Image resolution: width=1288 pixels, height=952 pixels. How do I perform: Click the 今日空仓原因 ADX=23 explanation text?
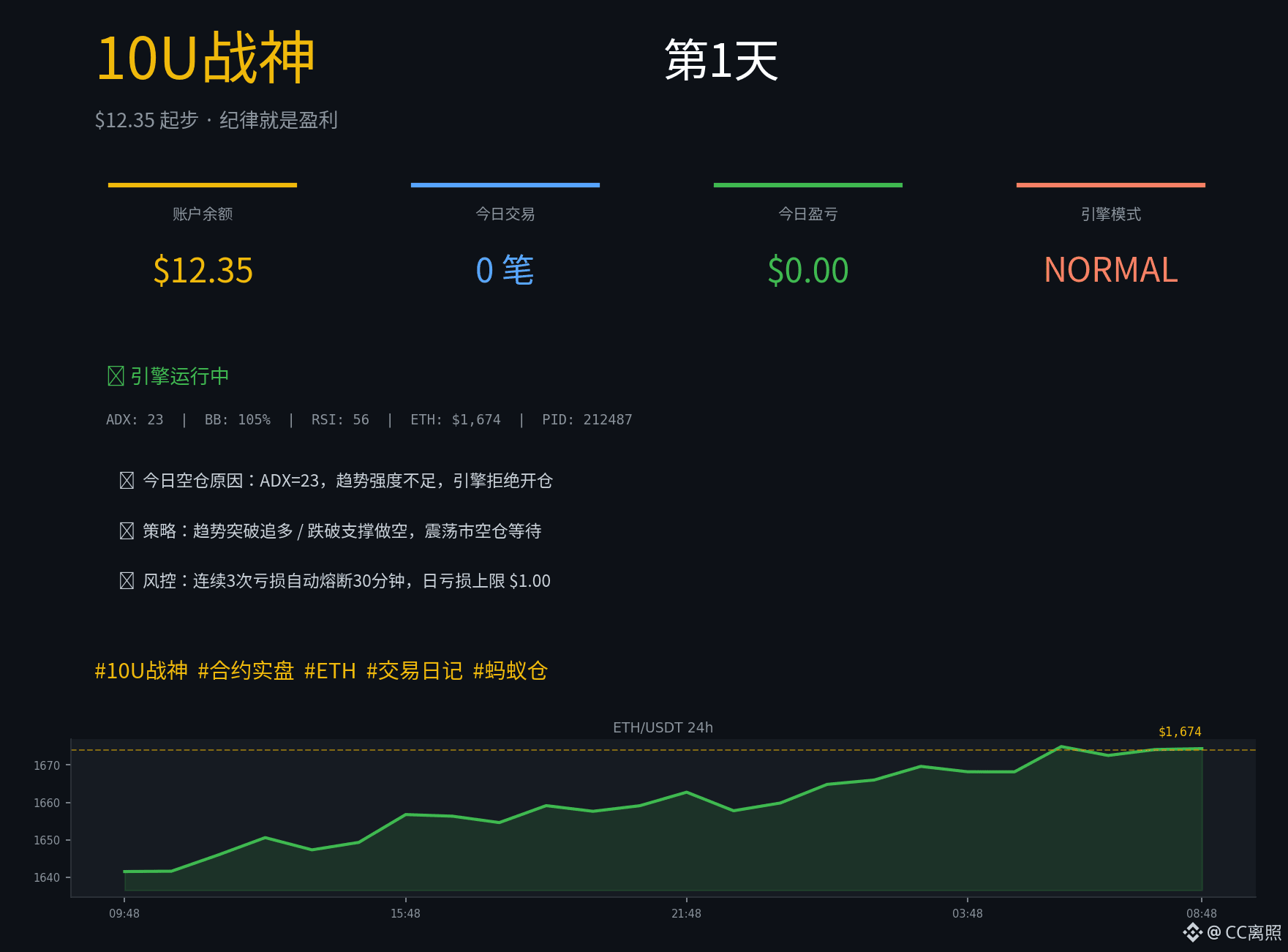click(x=347, y=481)
